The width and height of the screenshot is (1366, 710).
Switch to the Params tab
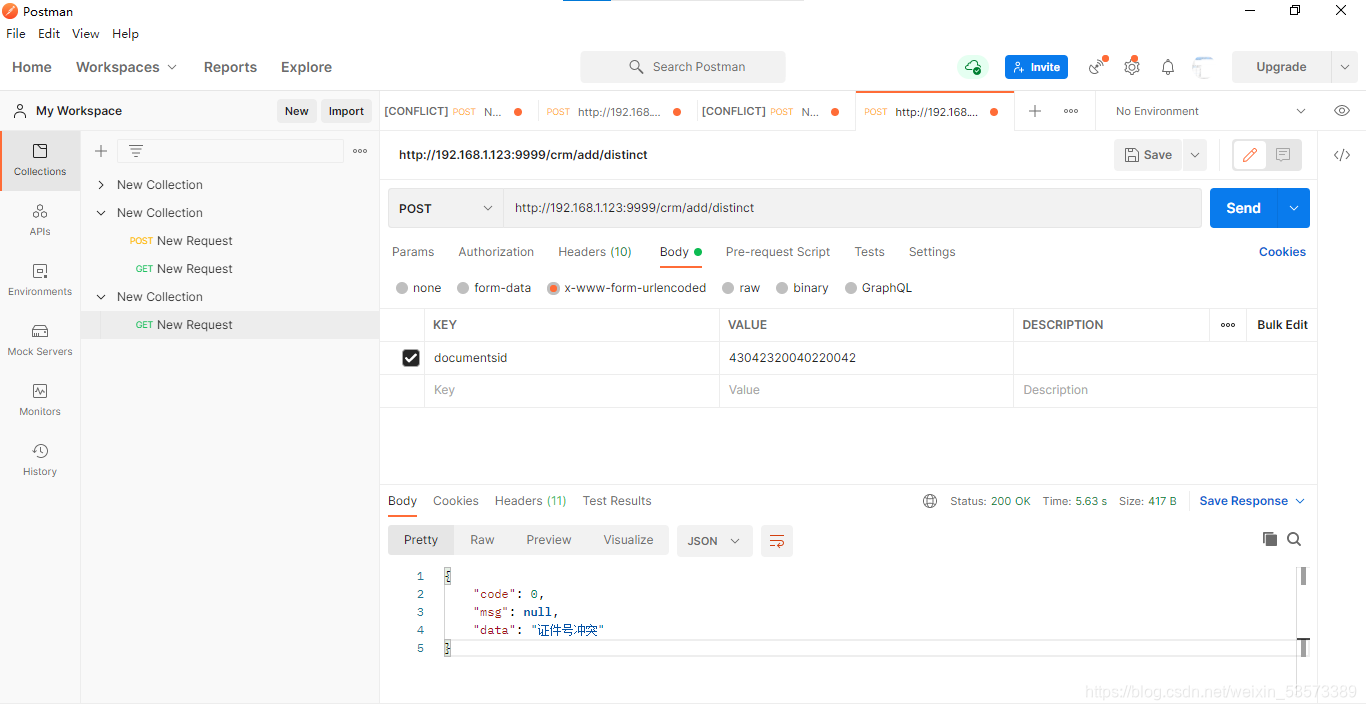point(413,252)
